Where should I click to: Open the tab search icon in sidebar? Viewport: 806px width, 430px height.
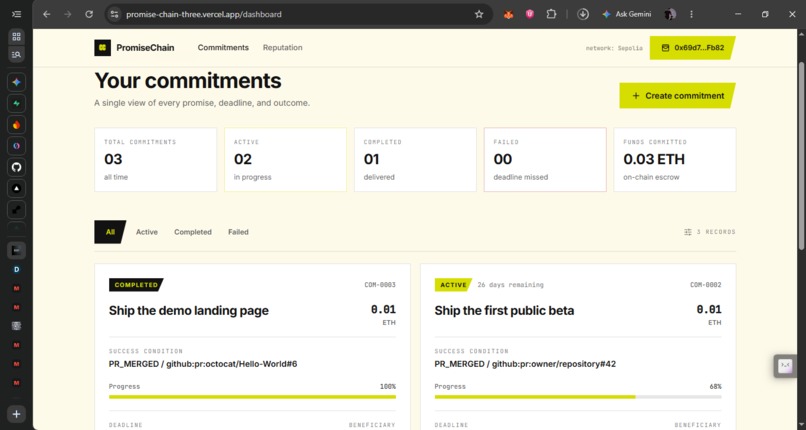16,54
